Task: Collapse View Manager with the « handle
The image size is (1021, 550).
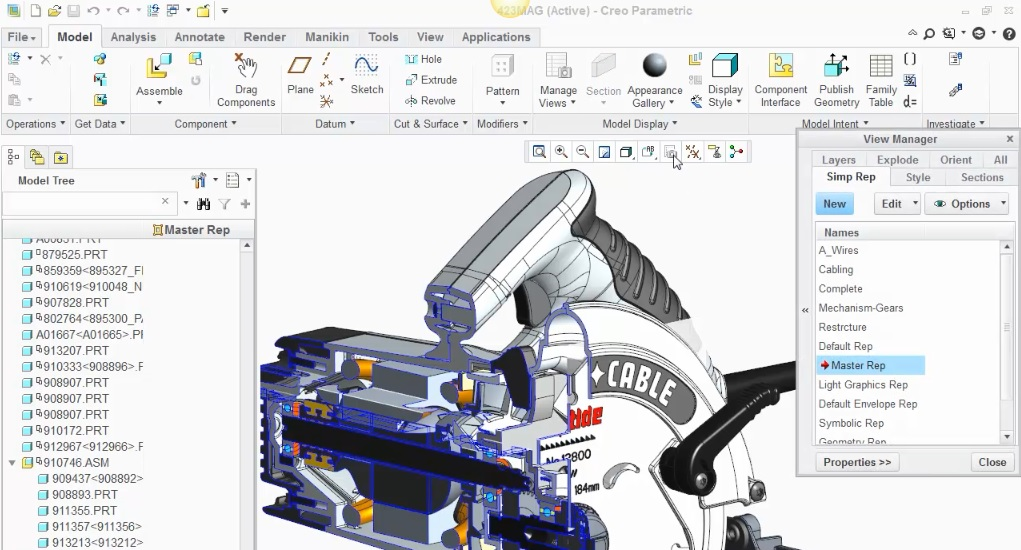Action: (805, 310)
